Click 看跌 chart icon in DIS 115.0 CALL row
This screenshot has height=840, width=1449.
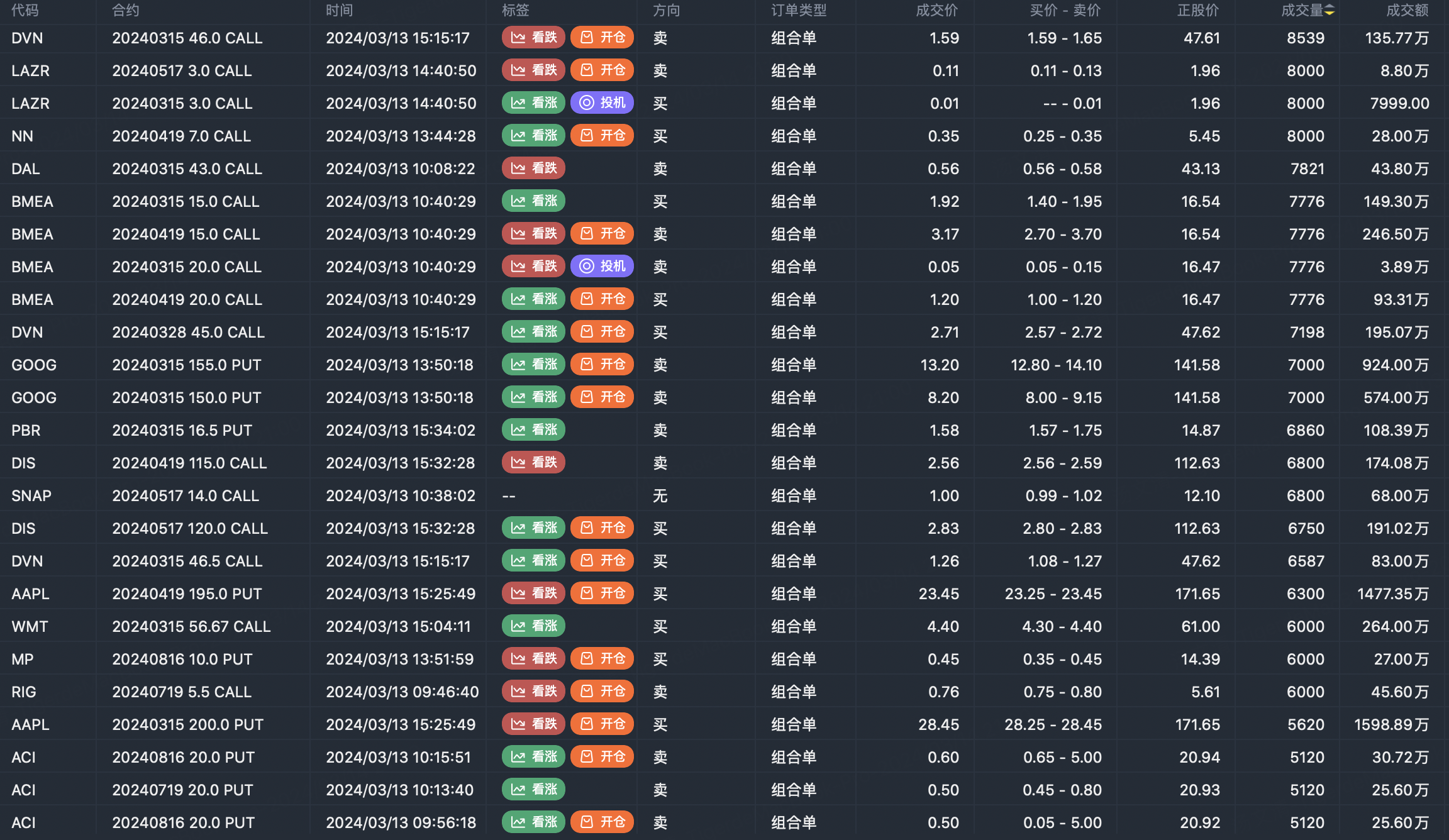518,463
